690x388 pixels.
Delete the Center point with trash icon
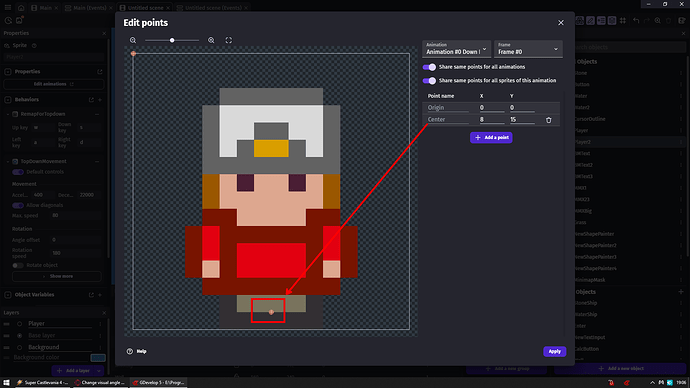(x=549, y=120)
